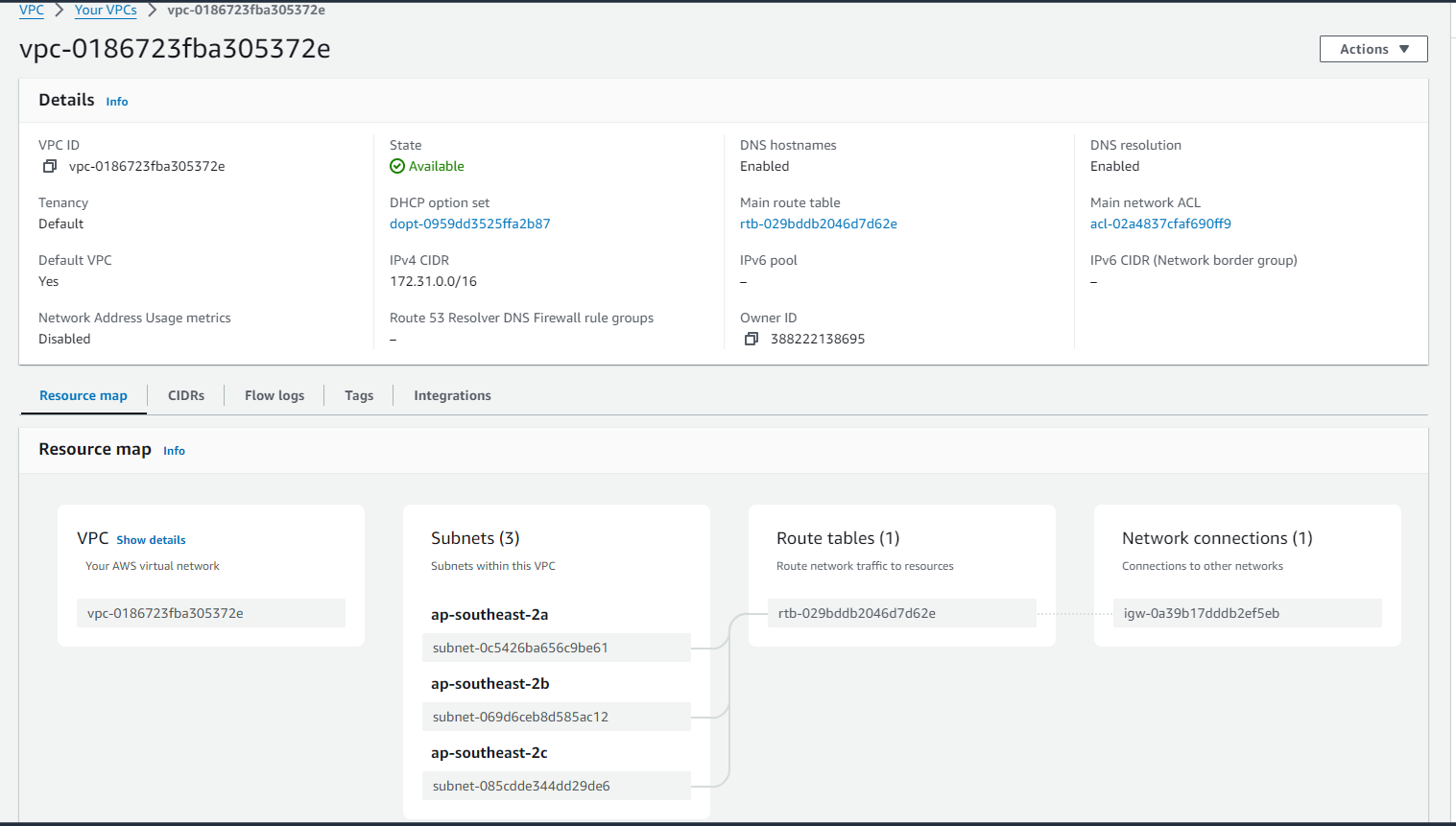Open DHCP option set dopt-0959dd3525ffa2b87 link

469,224
